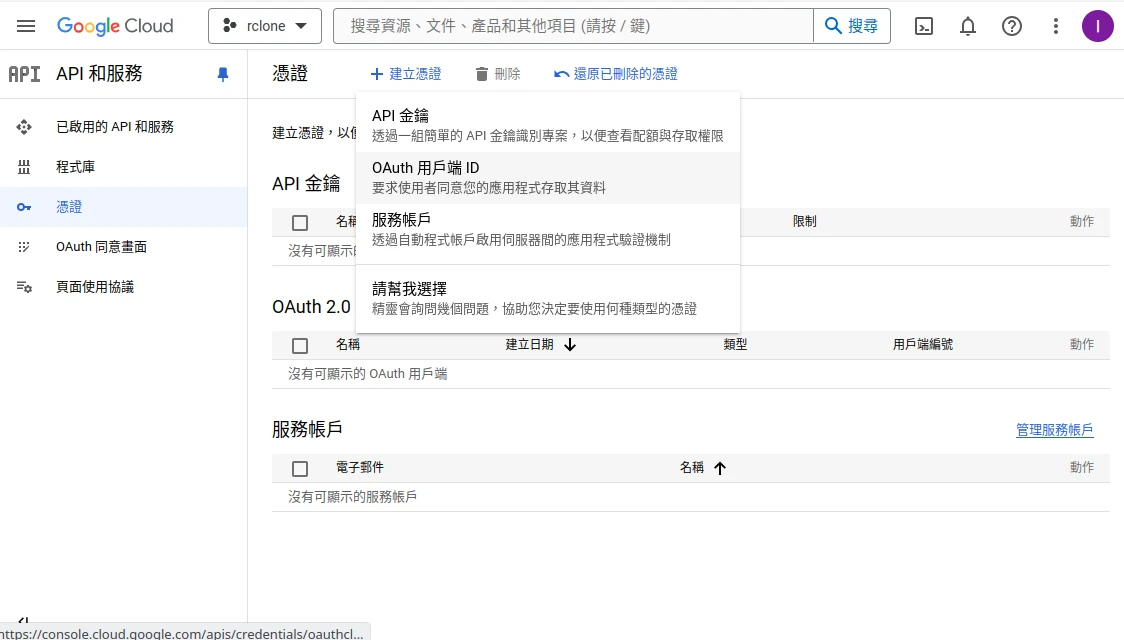1124x640 pixels.
Task: Toggle select-all checkbox in OAuth 2.0 table
Action: (300, 345)
